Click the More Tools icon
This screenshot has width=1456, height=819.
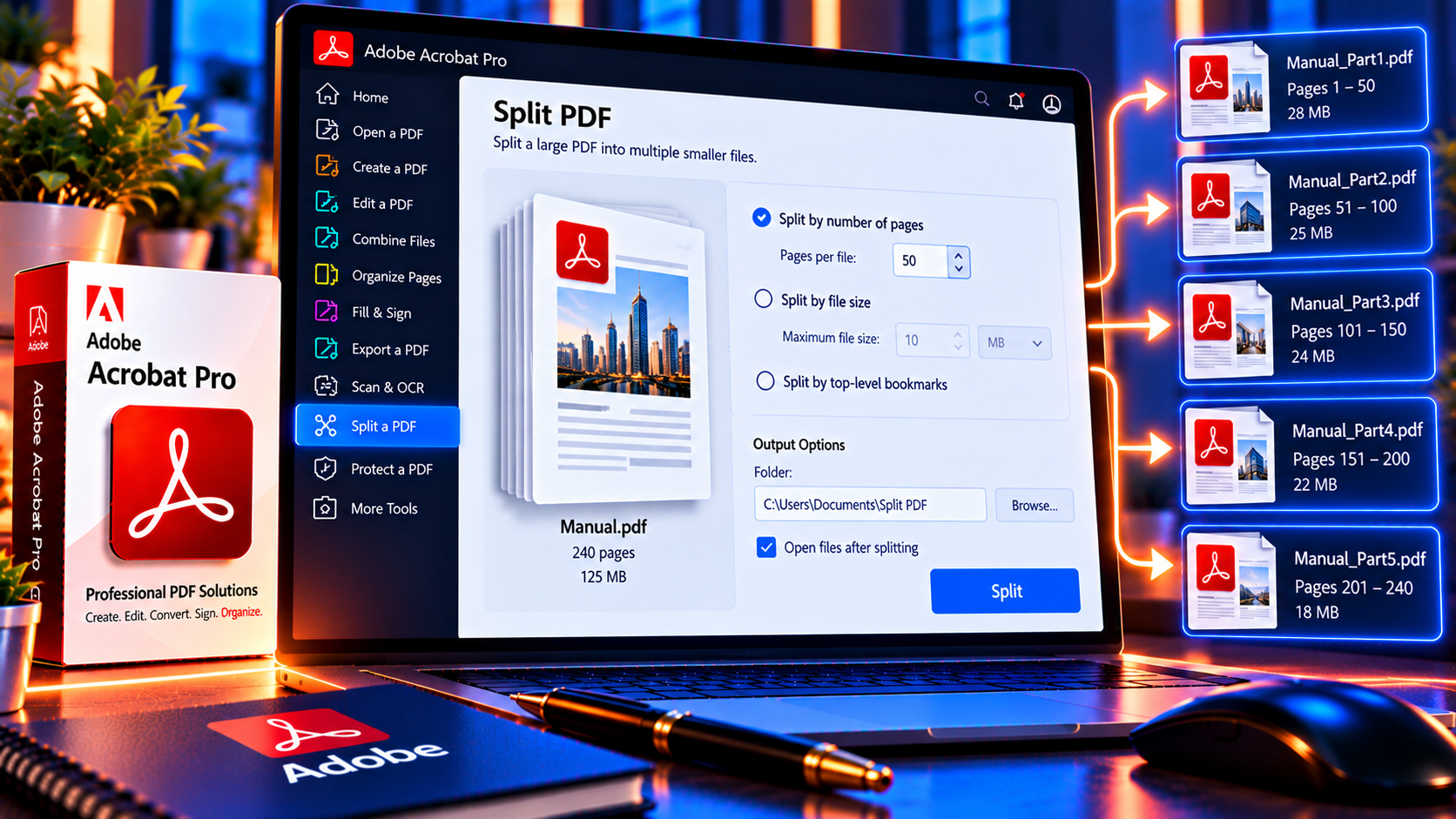(x=325, y=507)
